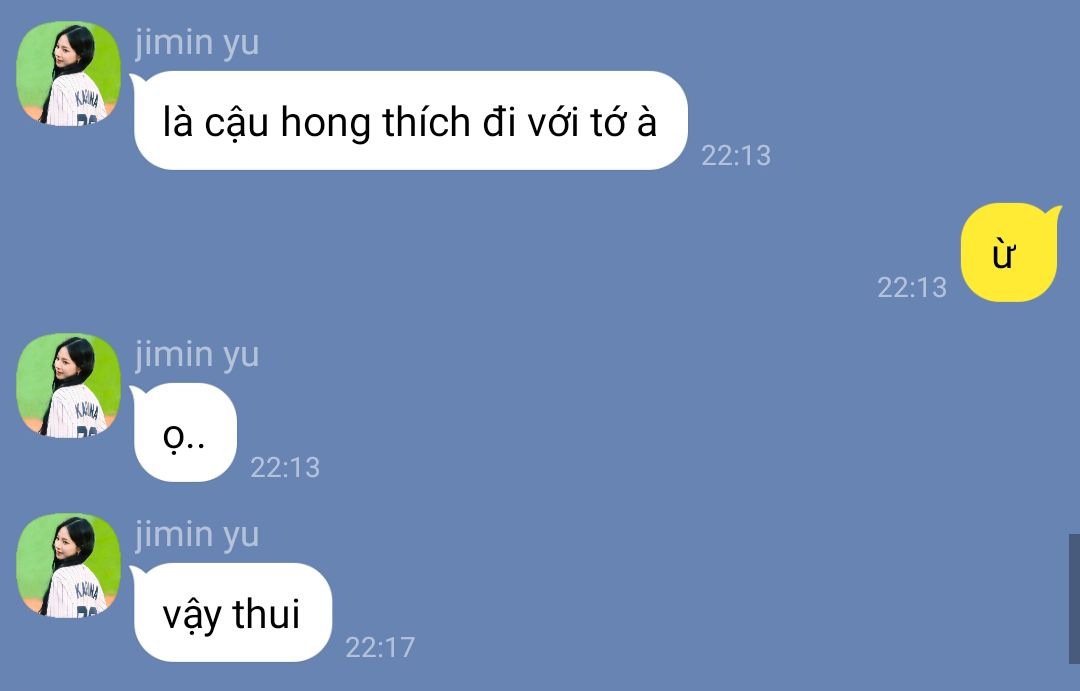Click the word "cậu" in the first message
Image resolution: width=1080 pixels, height=691 pixels.
click(236, 124)
